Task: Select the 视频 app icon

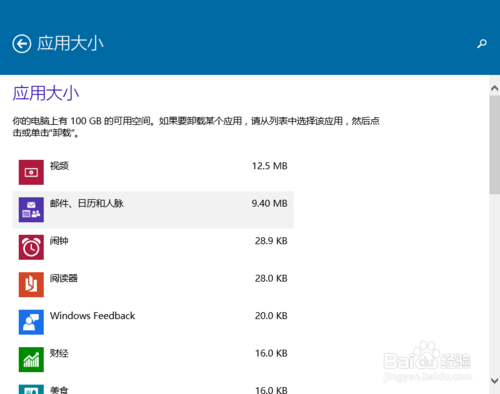Action: point(31,172)
